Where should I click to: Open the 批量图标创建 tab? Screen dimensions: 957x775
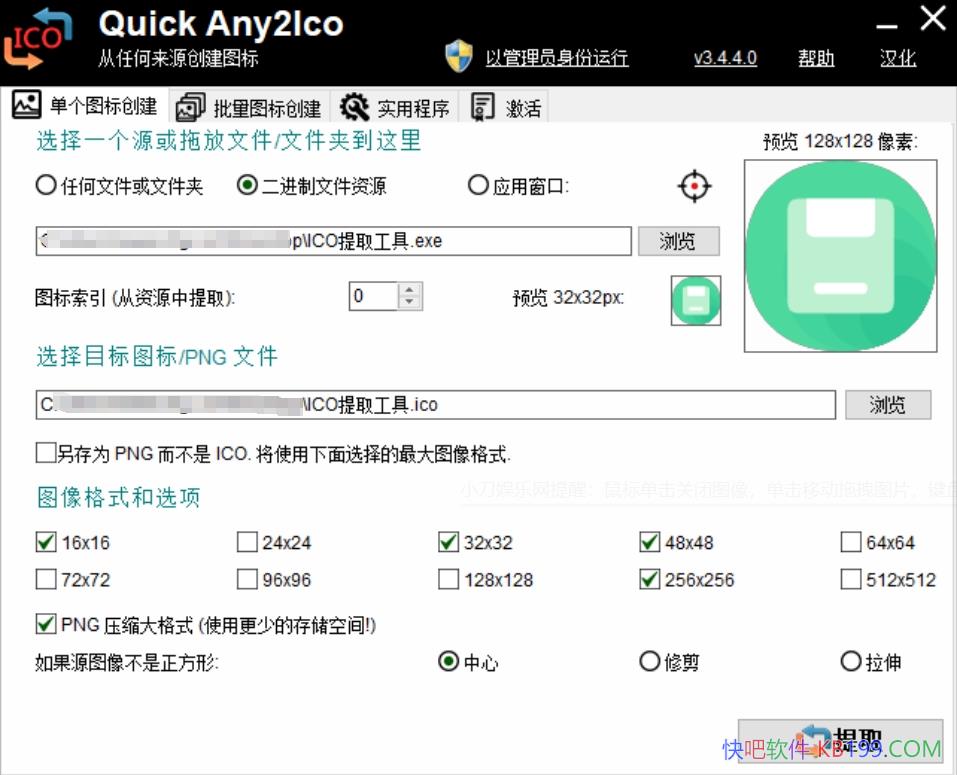pyautogui.click(x=250, y=108)
